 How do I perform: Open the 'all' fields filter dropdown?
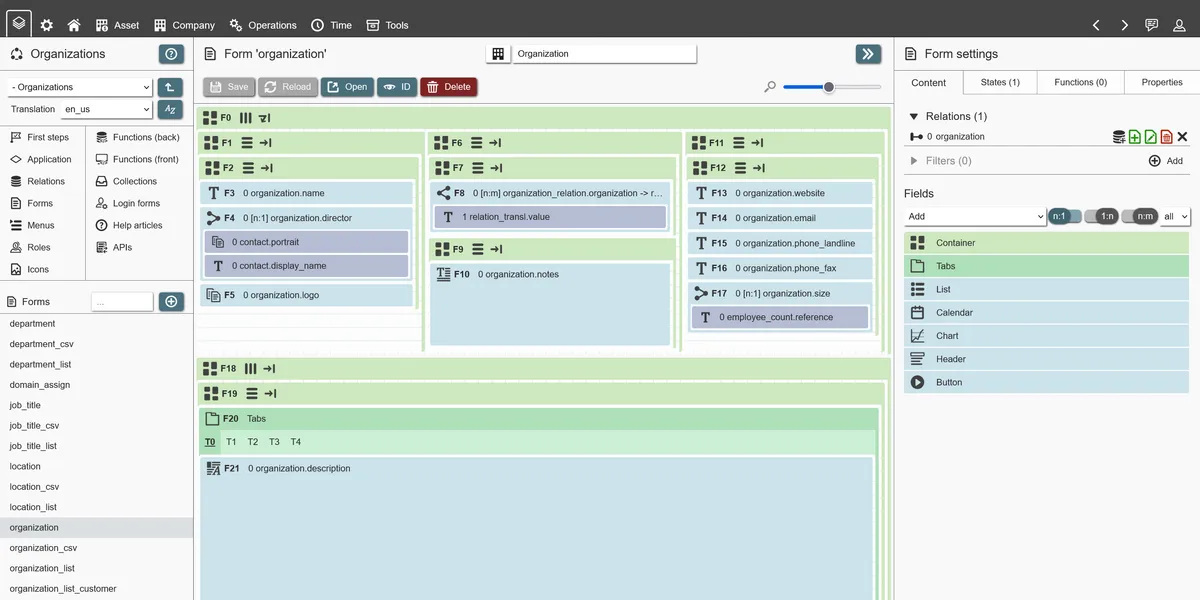point(1175,216)
